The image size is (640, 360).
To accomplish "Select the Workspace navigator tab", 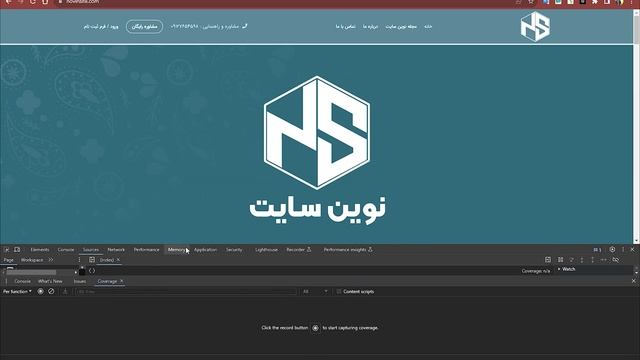I will [32, 260].
